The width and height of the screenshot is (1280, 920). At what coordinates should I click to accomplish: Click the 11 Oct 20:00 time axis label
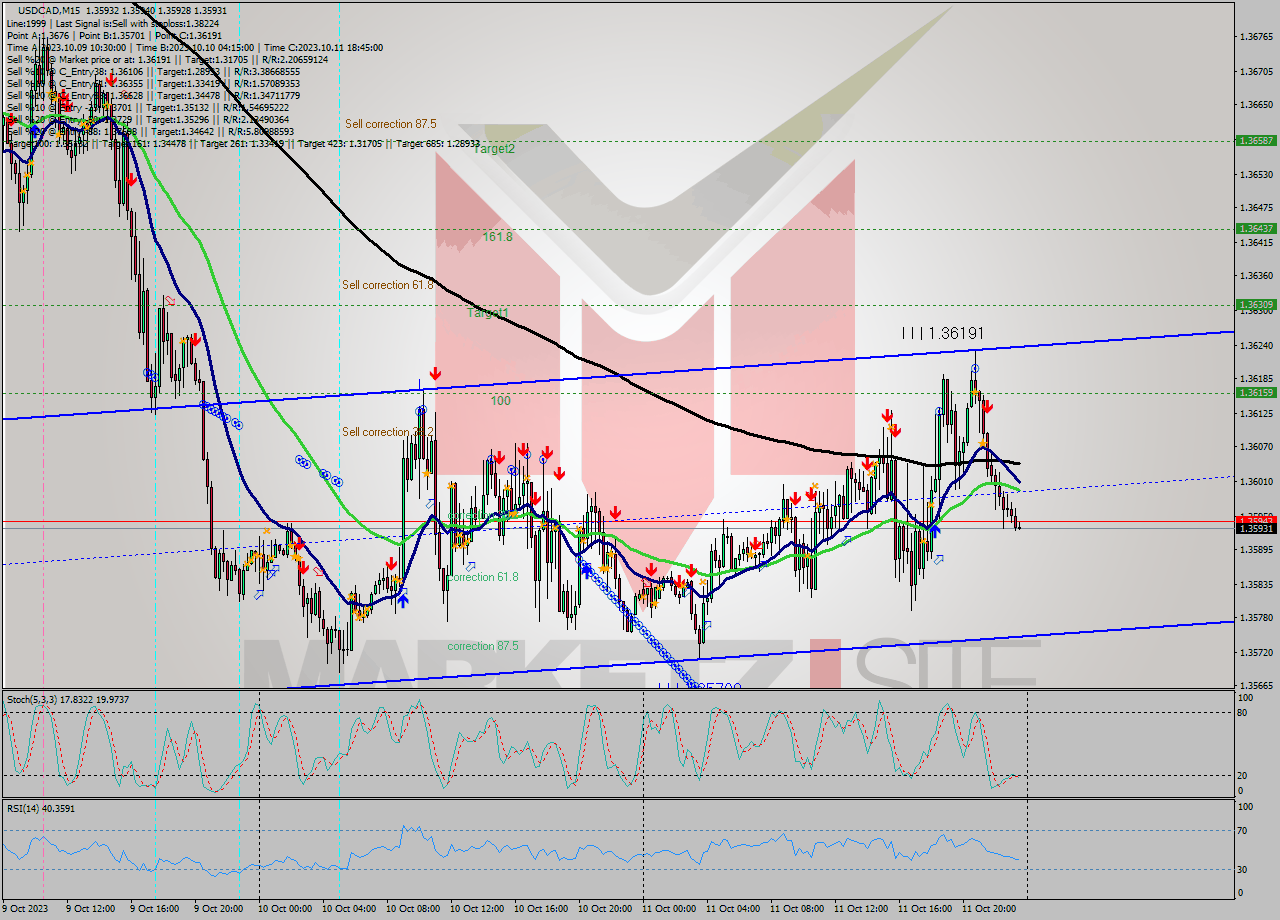coord(990,908)
